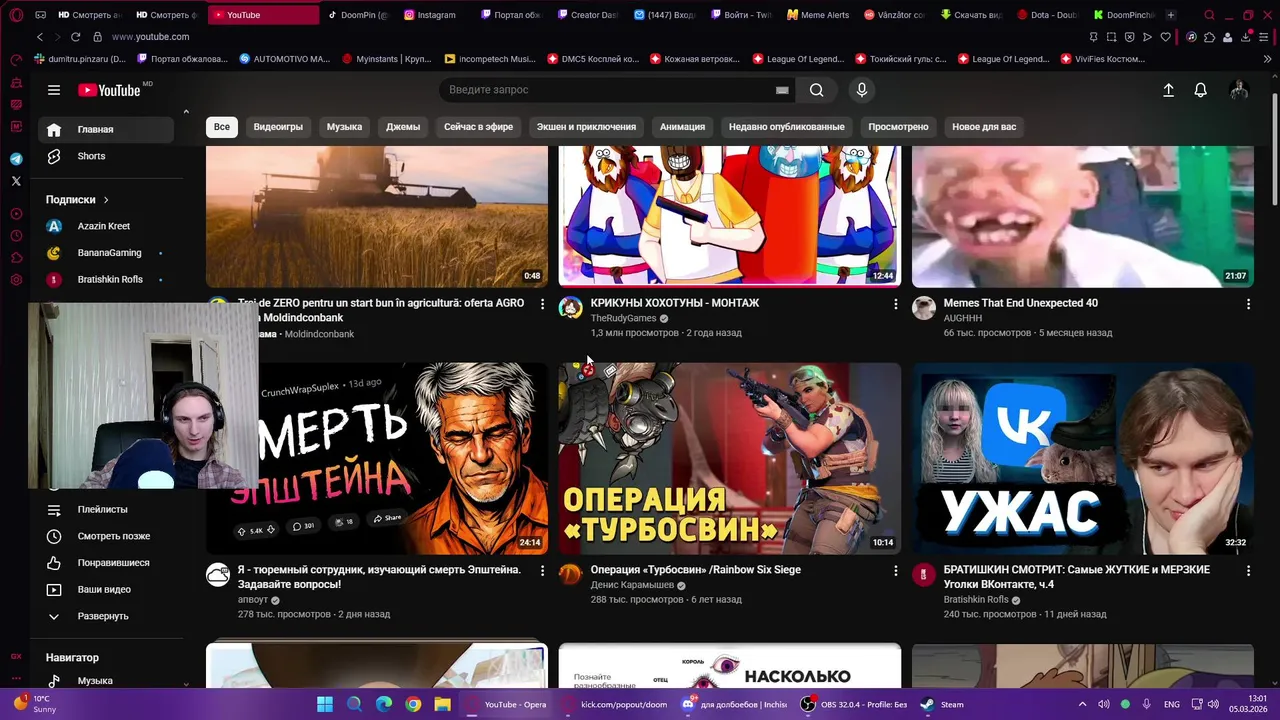Activate voice search microphone

click(862, 90)
